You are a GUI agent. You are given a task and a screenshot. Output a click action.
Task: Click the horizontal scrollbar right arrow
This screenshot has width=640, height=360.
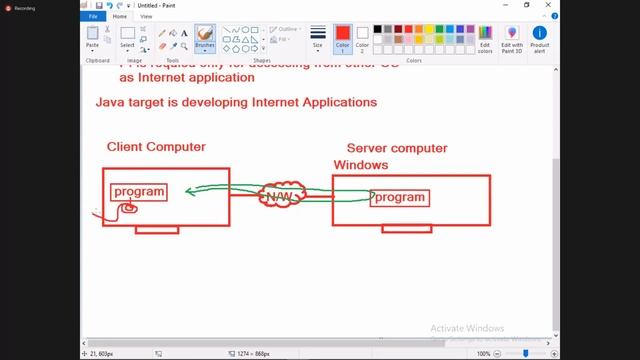(x=548, y=343)
